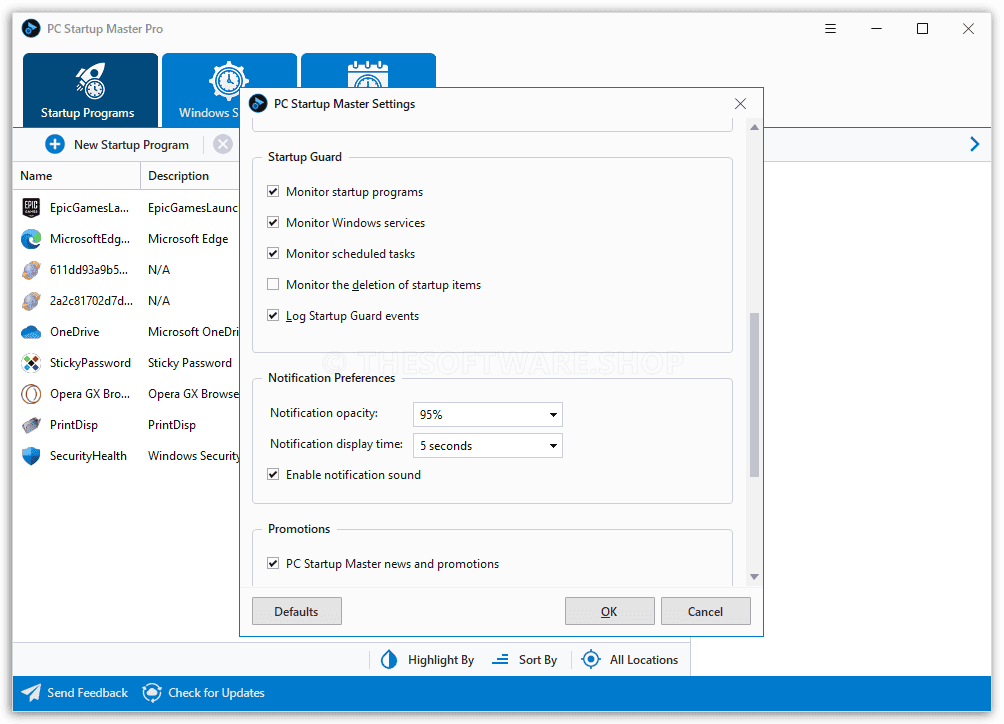Click the calendar clock icon on third tab

click(368, 74)
